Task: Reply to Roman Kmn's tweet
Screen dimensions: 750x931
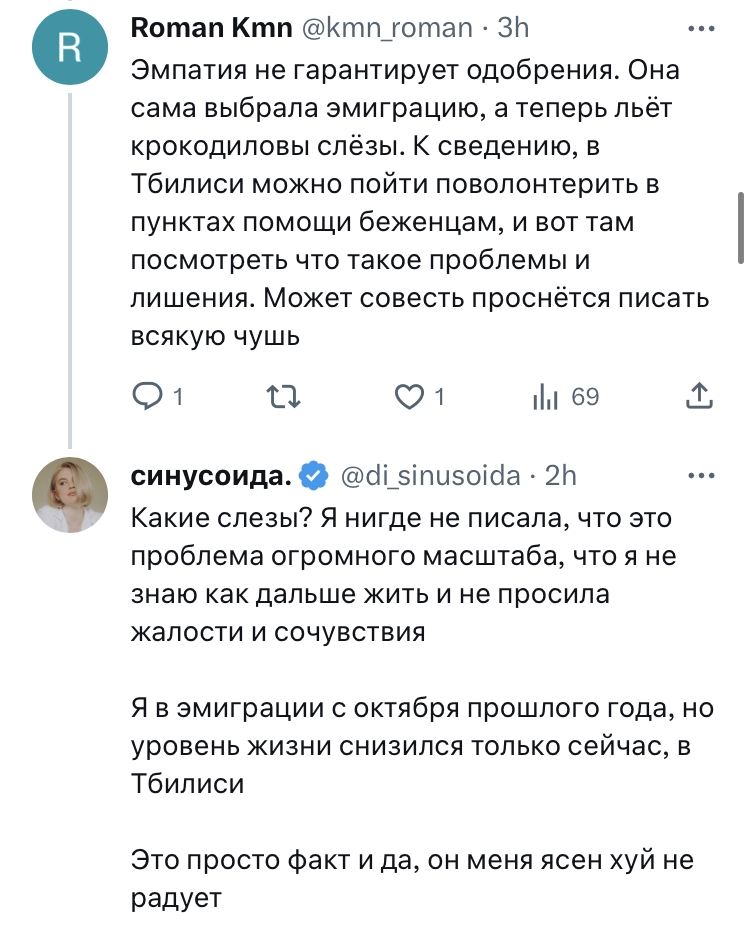Action: coord(146,398)
